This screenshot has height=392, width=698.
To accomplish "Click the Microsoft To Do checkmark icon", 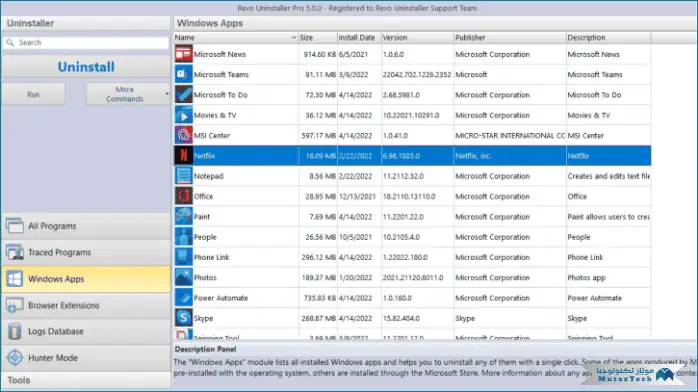I will pos(183,95).
